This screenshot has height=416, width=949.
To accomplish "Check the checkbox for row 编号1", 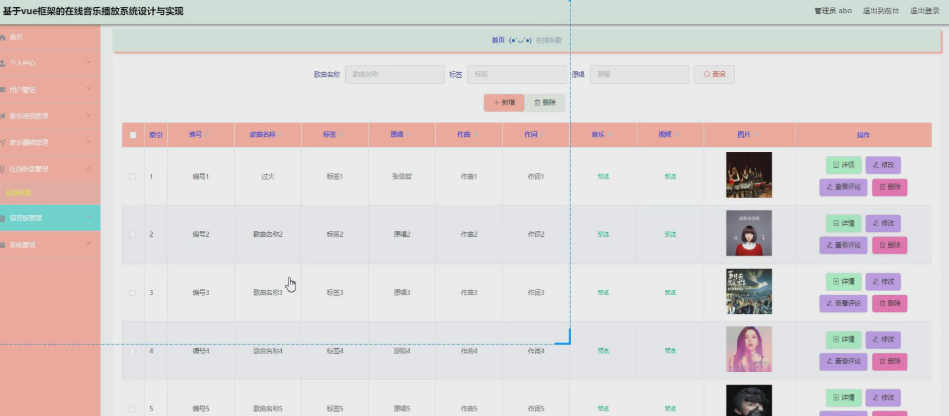I will pos(133,176).
